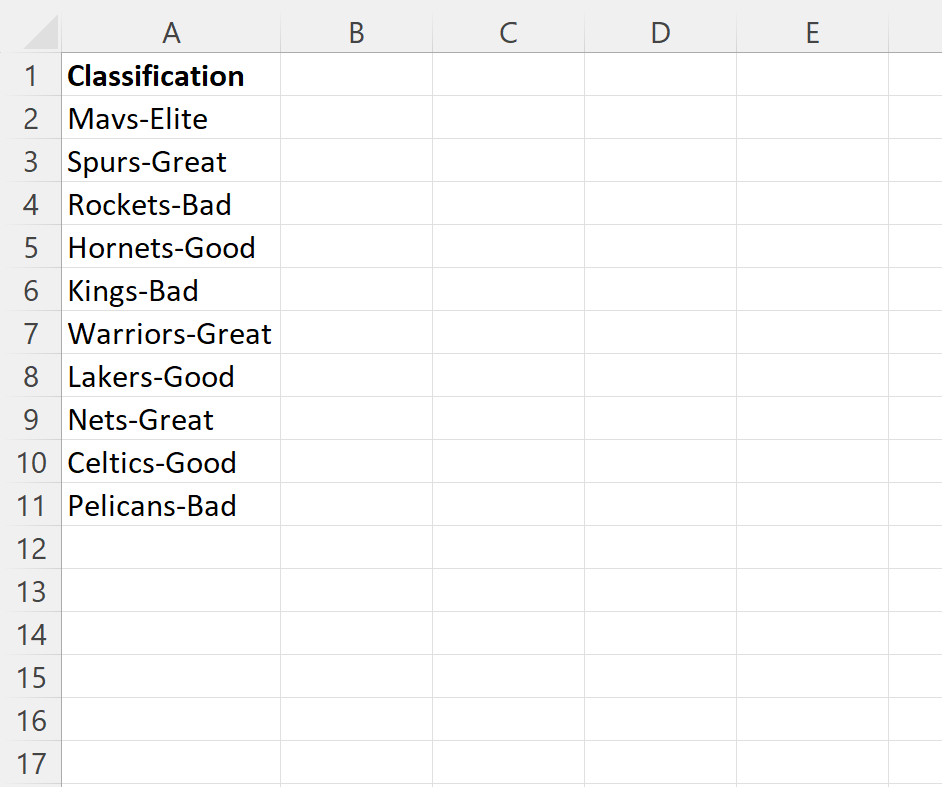
Task: Select row 11 header
Action: coord(31,505)
